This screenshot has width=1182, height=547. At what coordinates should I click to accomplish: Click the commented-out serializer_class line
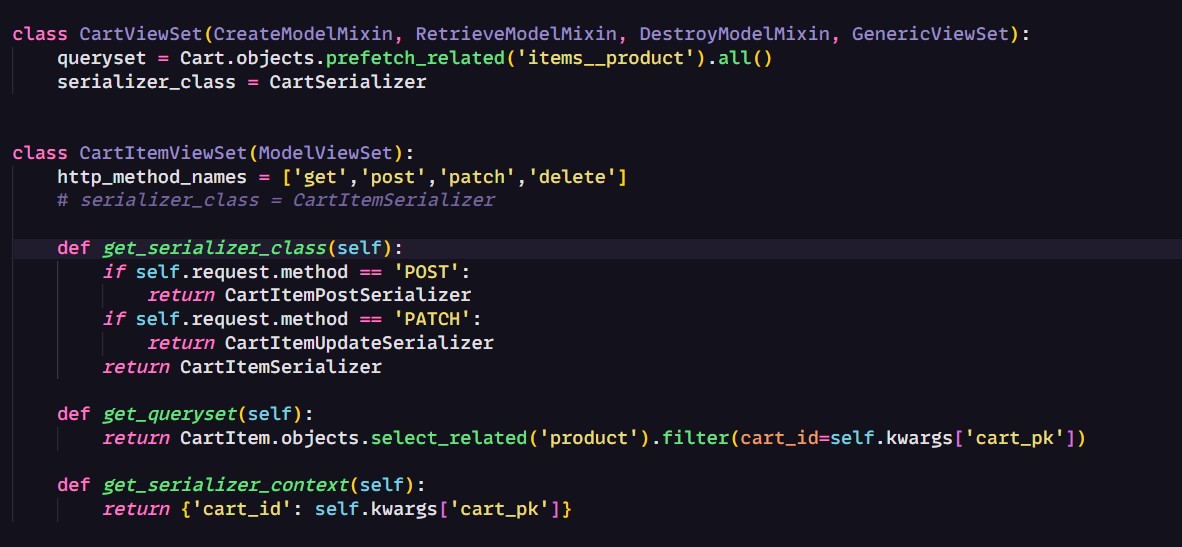tap(276, 200)
